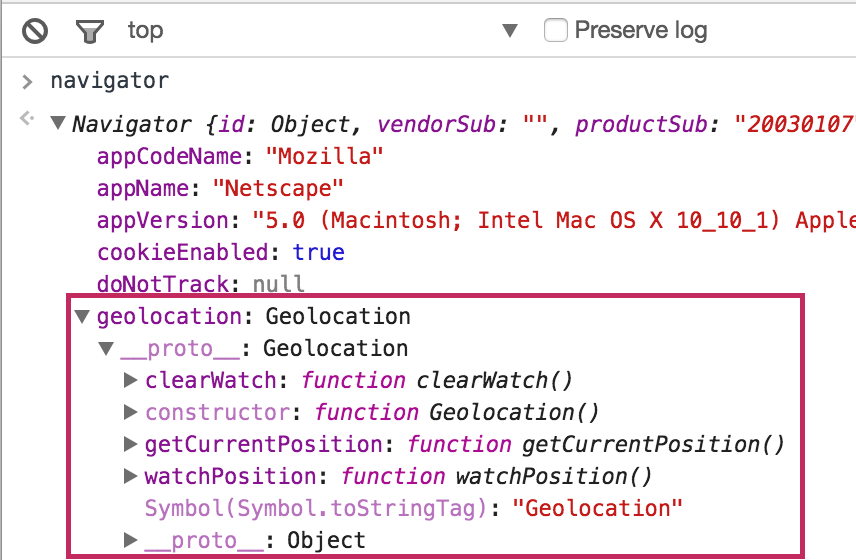Click the Preserve log label text
This screenshot has width=856, height=560.
[640, 31]
